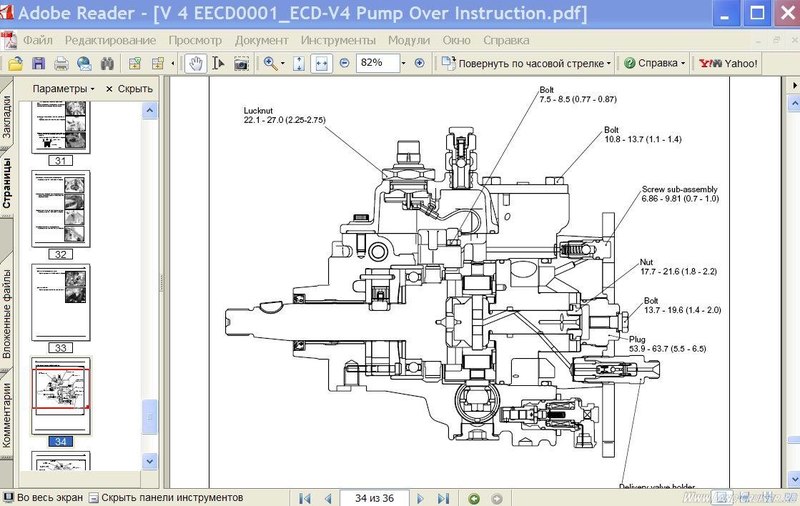Viewport: 800px width, 506px height.
Task: Print the document with the printer icon
Action: pyautogui.click(x=61, y=63)
